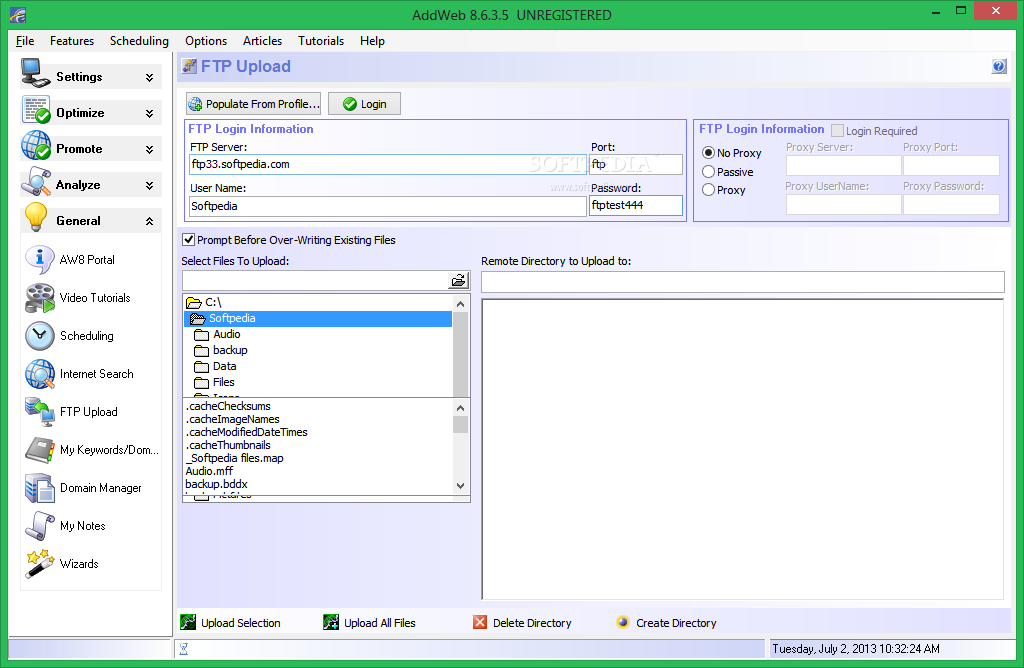Click the Delete Directory label

pos(532,623)
